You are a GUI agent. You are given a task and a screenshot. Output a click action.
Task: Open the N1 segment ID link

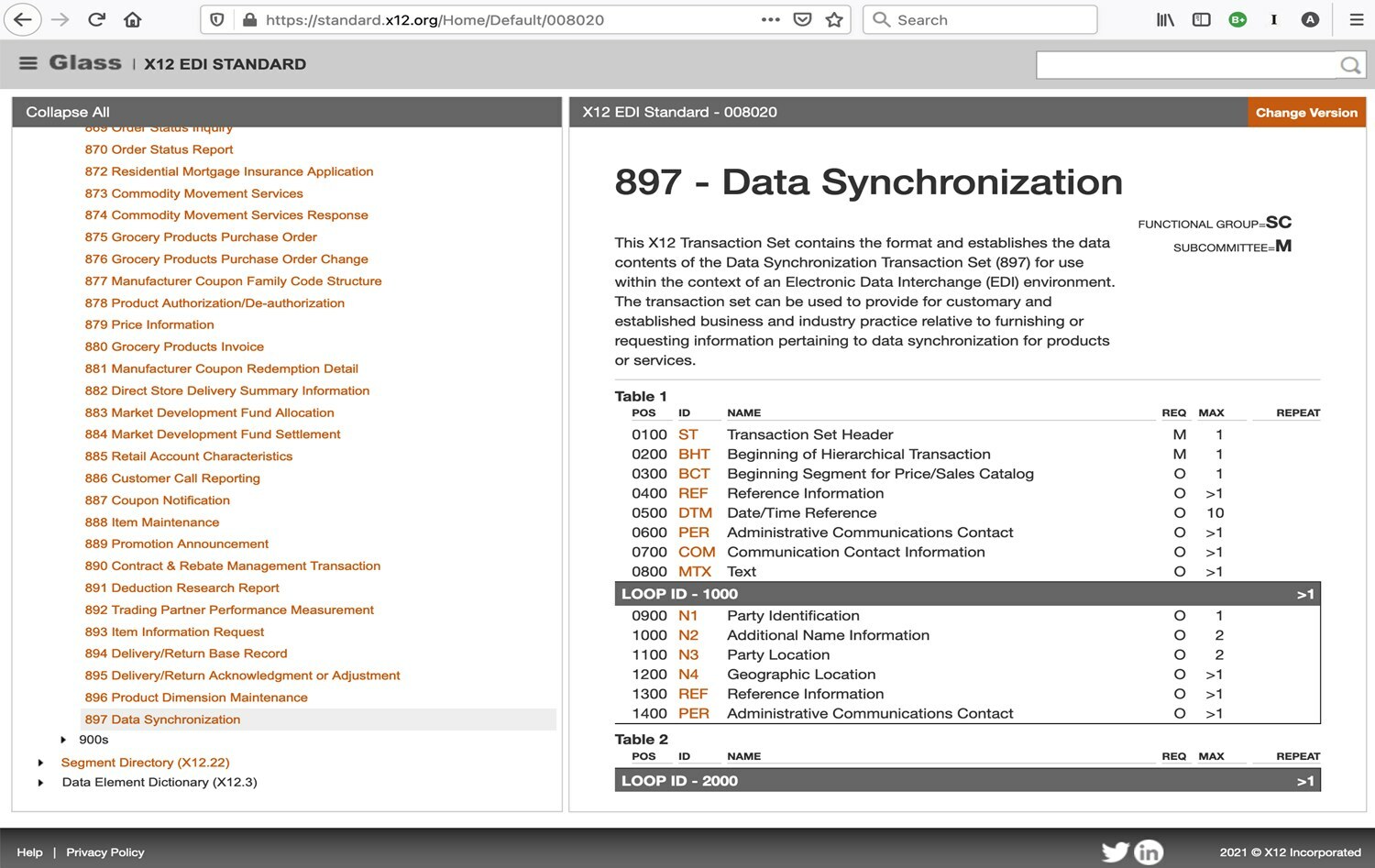click(688, 616)
